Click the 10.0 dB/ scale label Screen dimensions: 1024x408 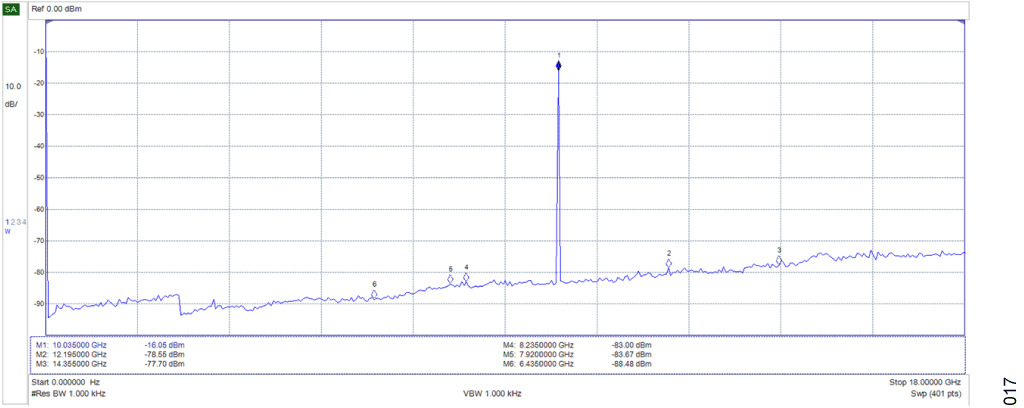pos(12,95)
